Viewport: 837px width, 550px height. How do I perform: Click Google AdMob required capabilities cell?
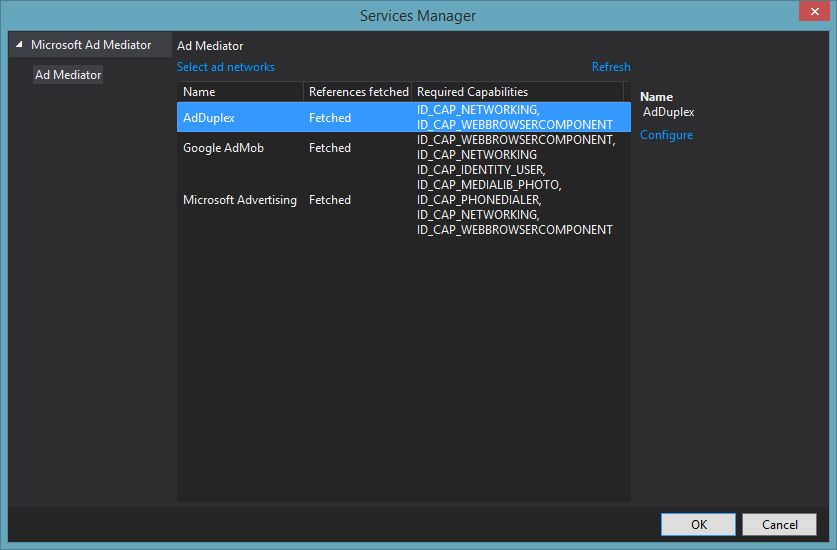516,147
